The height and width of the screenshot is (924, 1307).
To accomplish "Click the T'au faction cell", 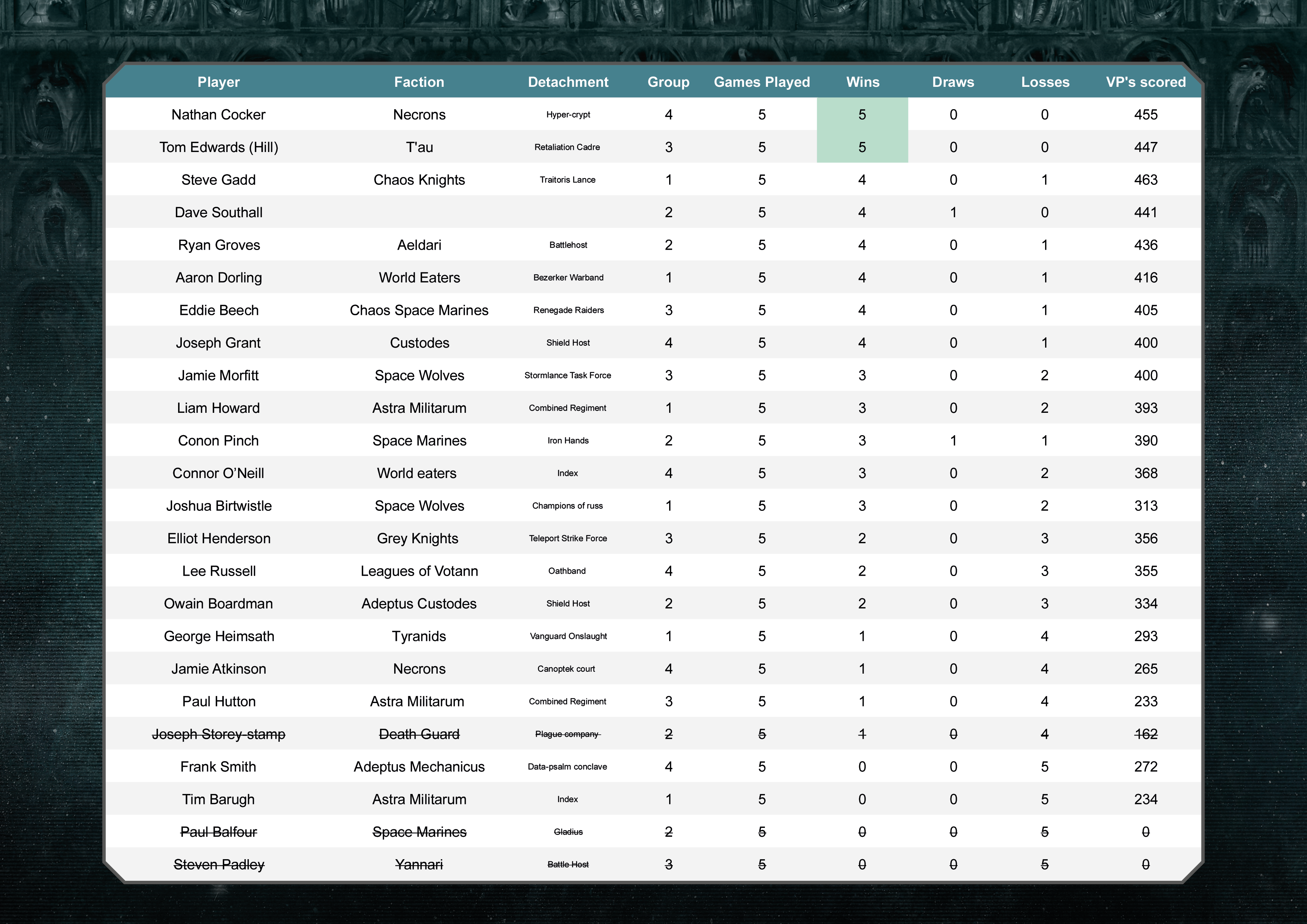I will pyautogui.click(x=419, y=148).
